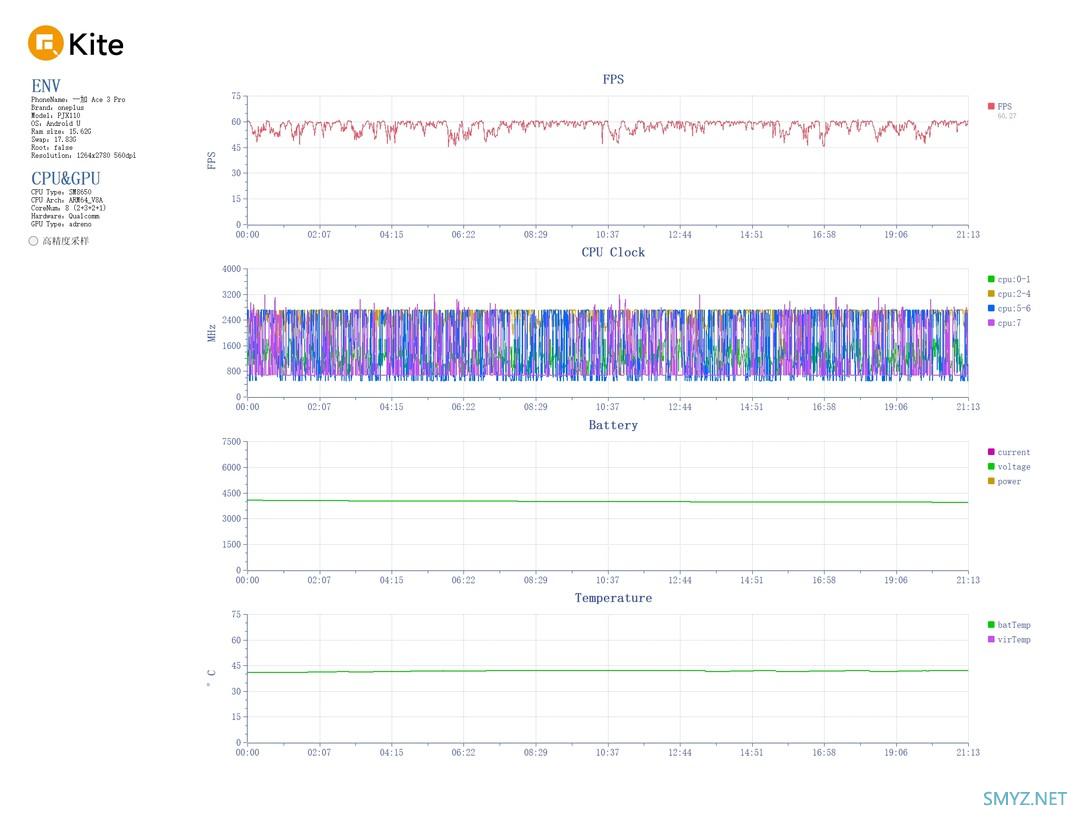Select the 'GPU Type: adreno' line
The height and width of the screenshot is (818, 1080).
pyautogui.click(x=61, y=224)
